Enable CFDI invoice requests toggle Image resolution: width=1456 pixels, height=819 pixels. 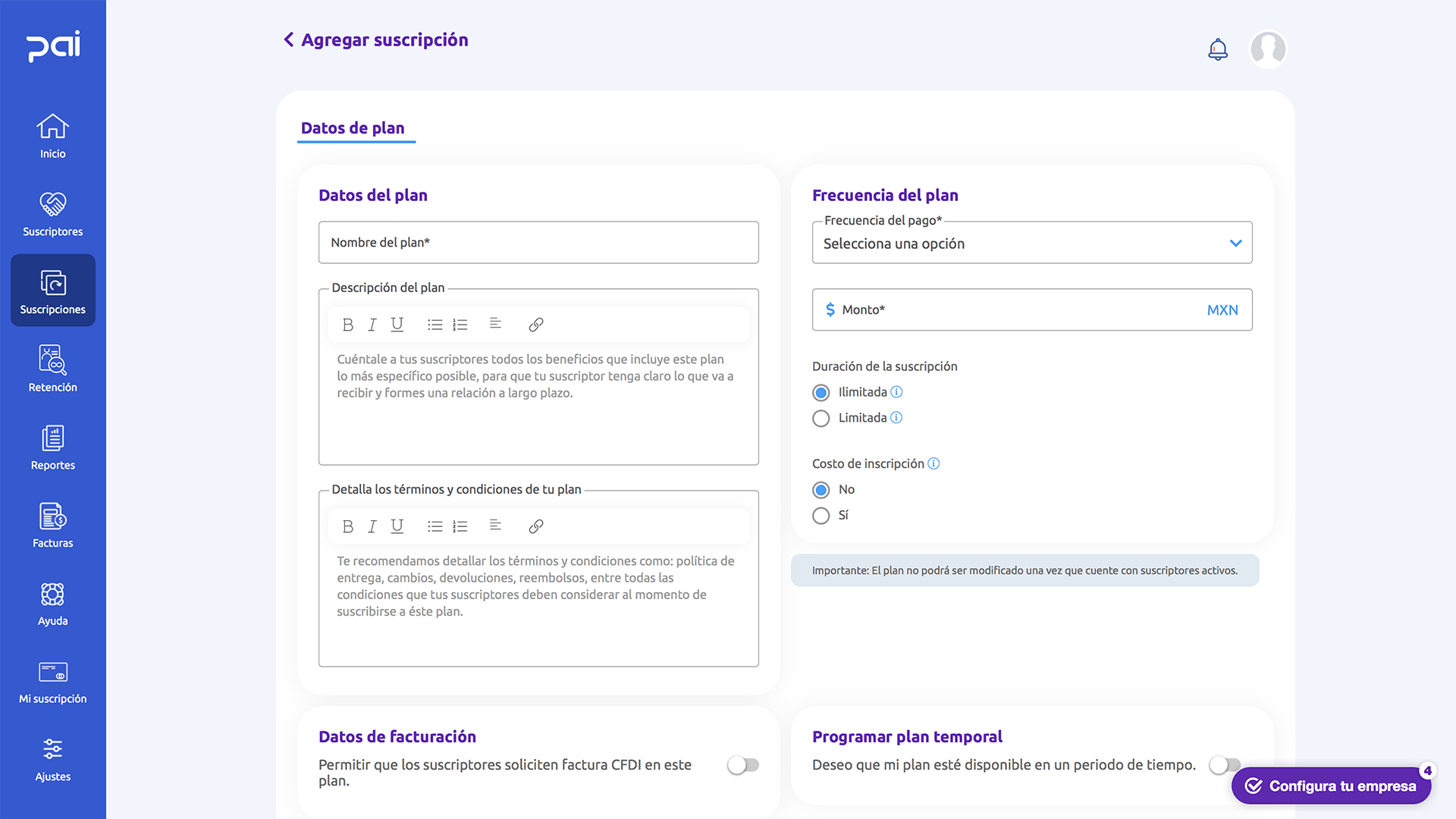click(x=743, y=765)
